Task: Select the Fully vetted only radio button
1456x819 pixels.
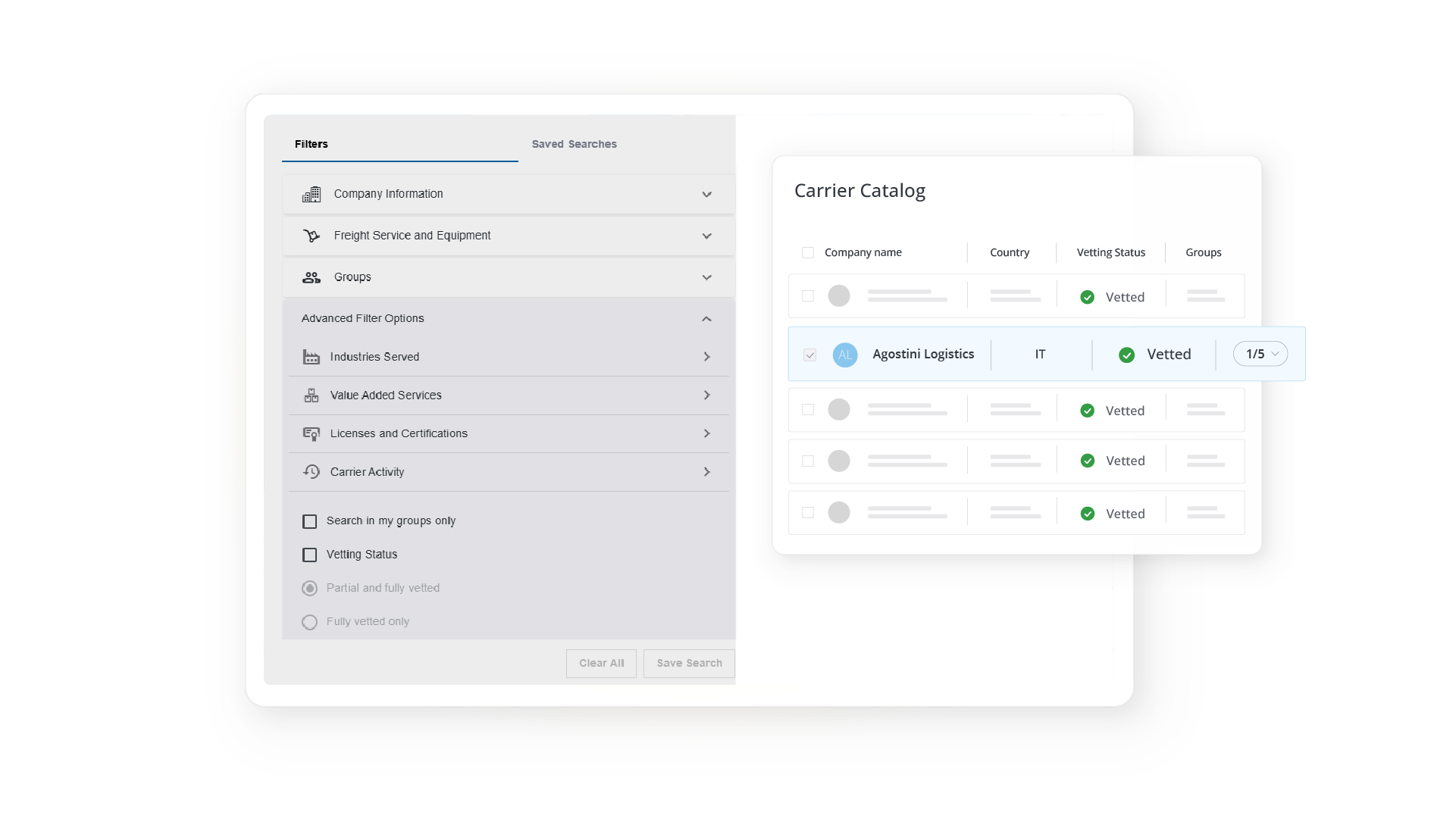Action: pyautogui.click(x=310, y=622)
